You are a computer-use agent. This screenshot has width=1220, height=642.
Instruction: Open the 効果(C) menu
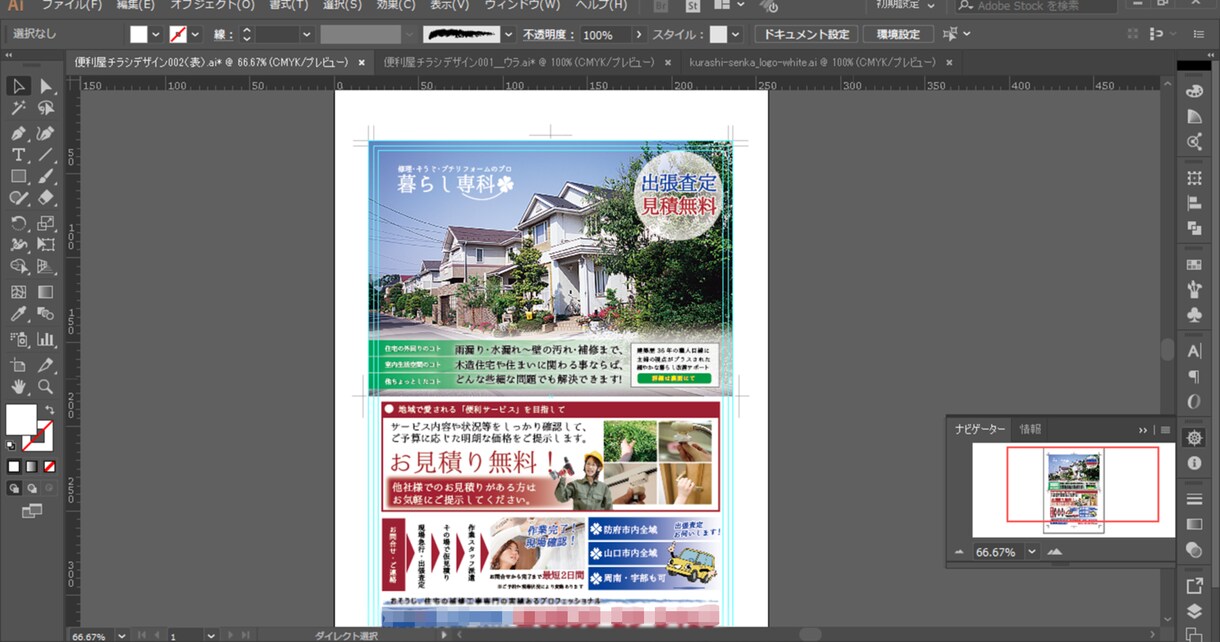tap(397, 5)
